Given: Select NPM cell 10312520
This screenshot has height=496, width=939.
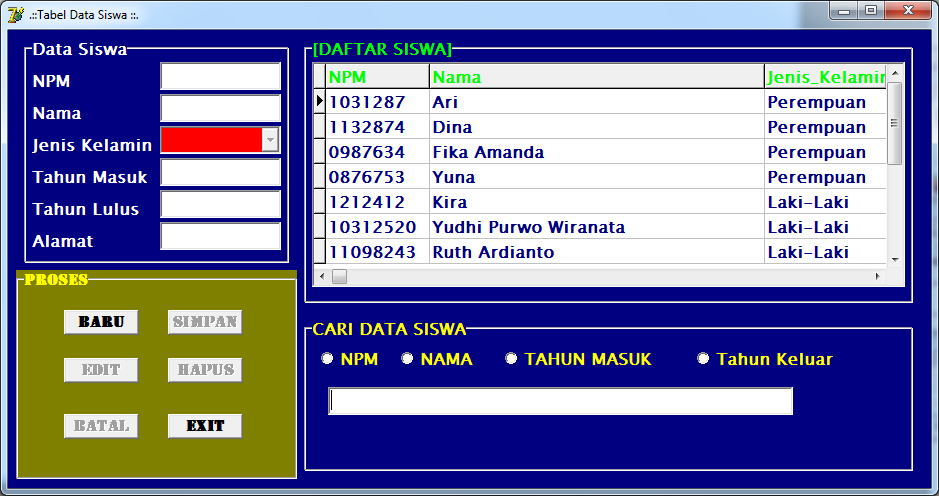Looking at the screenshot, I should pyautogui.click(x=377, y=227).
